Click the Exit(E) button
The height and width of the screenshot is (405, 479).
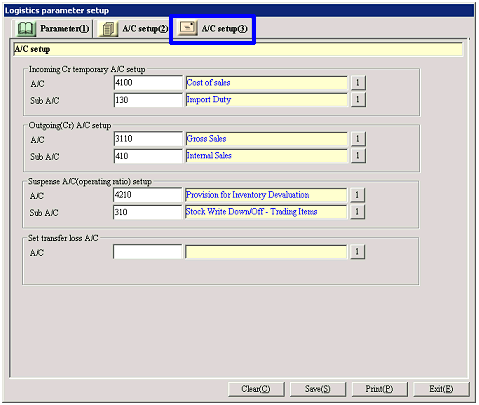tap(441, 389)
